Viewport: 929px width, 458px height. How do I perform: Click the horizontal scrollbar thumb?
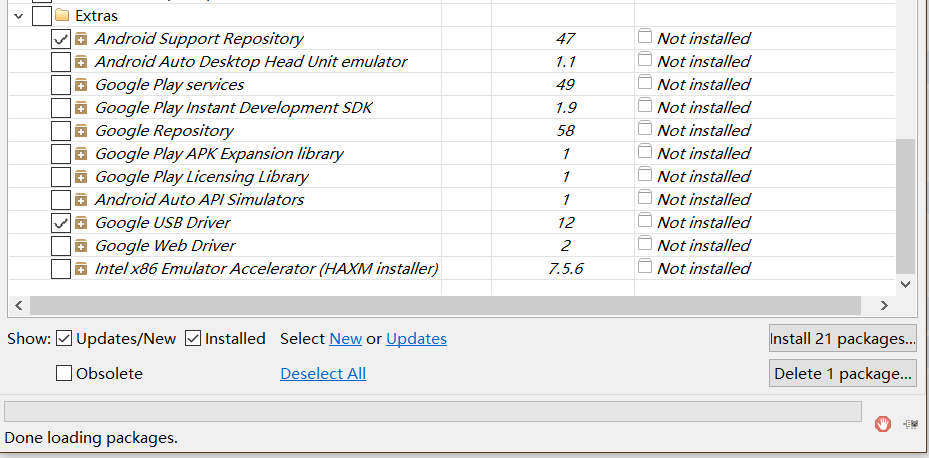pyautogui.click(x=445, y=306)
